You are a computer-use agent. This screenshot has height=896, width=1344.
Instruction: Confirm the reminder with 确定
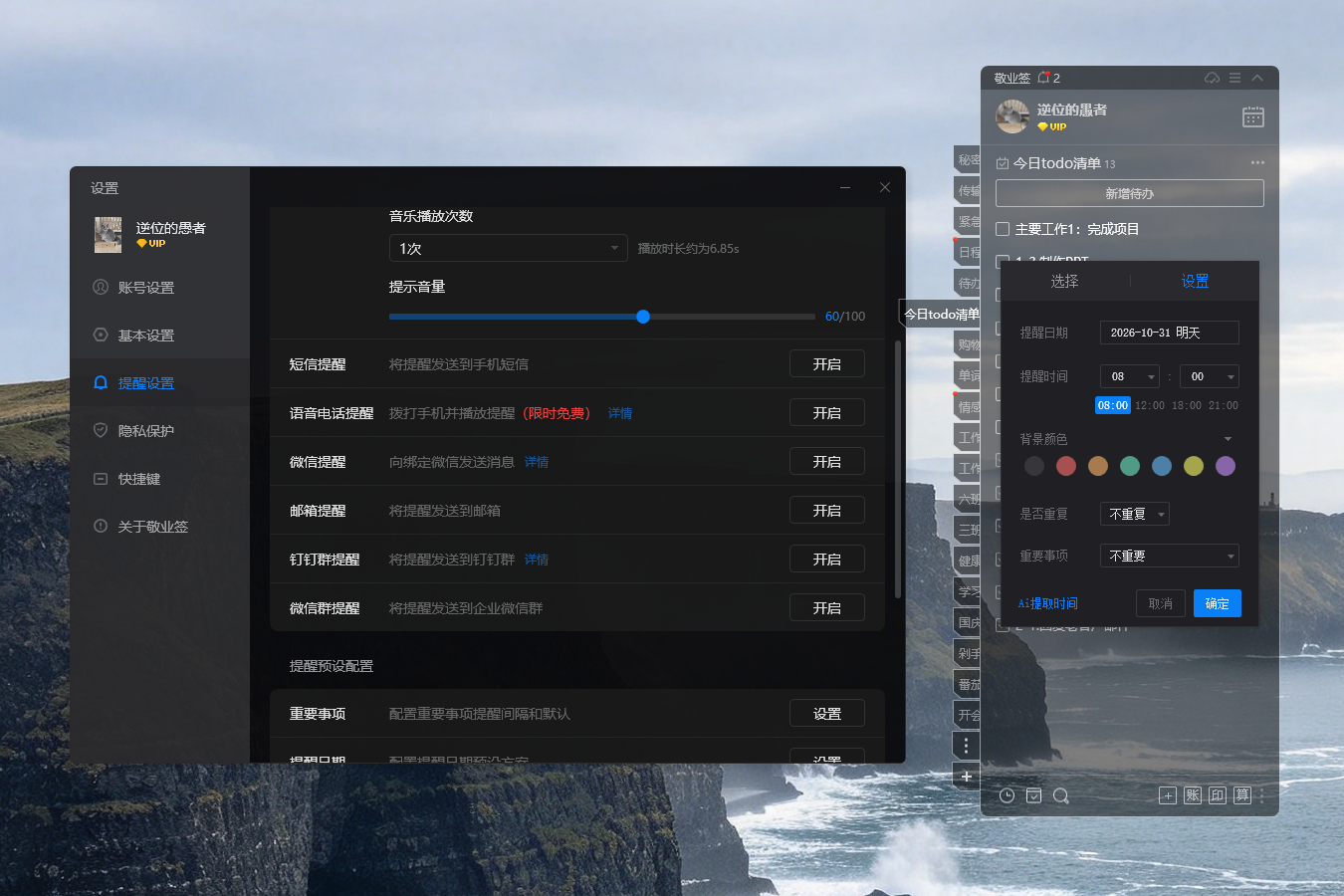pos(1218,603)
